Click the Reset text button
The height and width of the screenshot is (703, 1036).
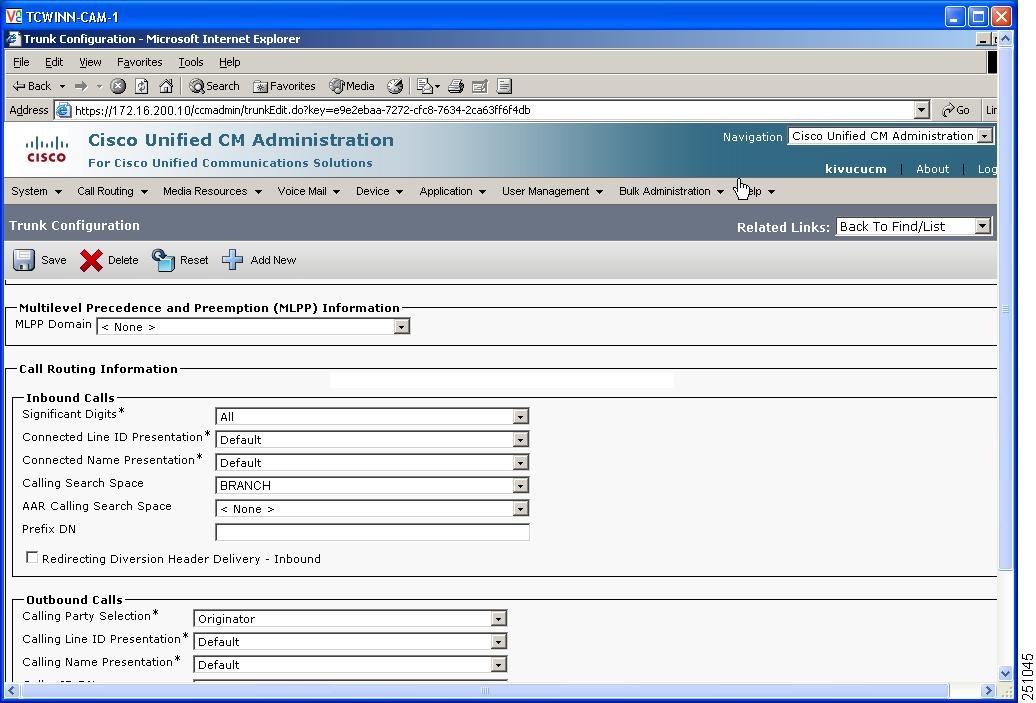tap(194, 260)
